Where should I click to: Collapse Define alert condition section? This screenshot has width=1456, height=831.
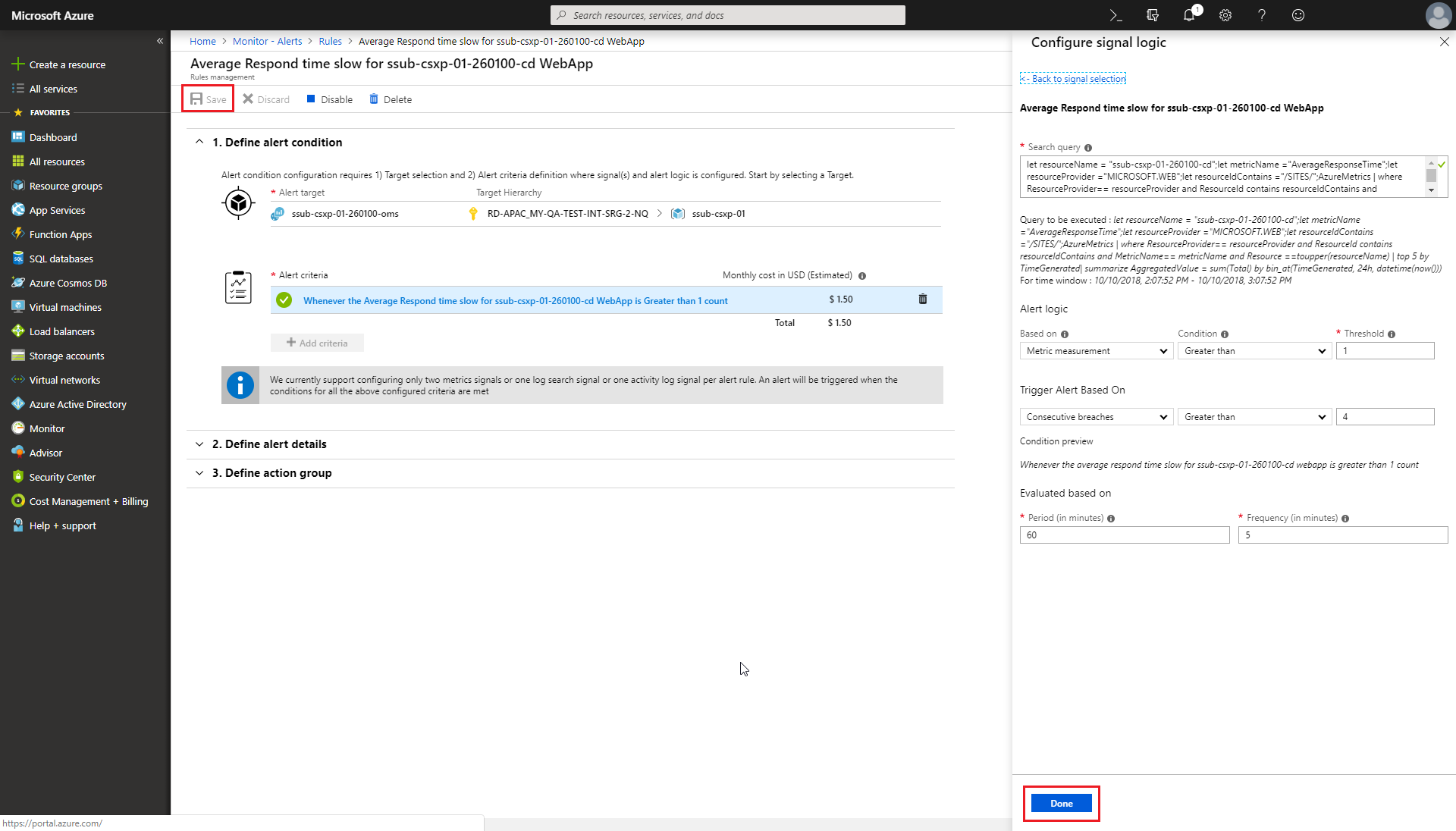tap(277, 143)
